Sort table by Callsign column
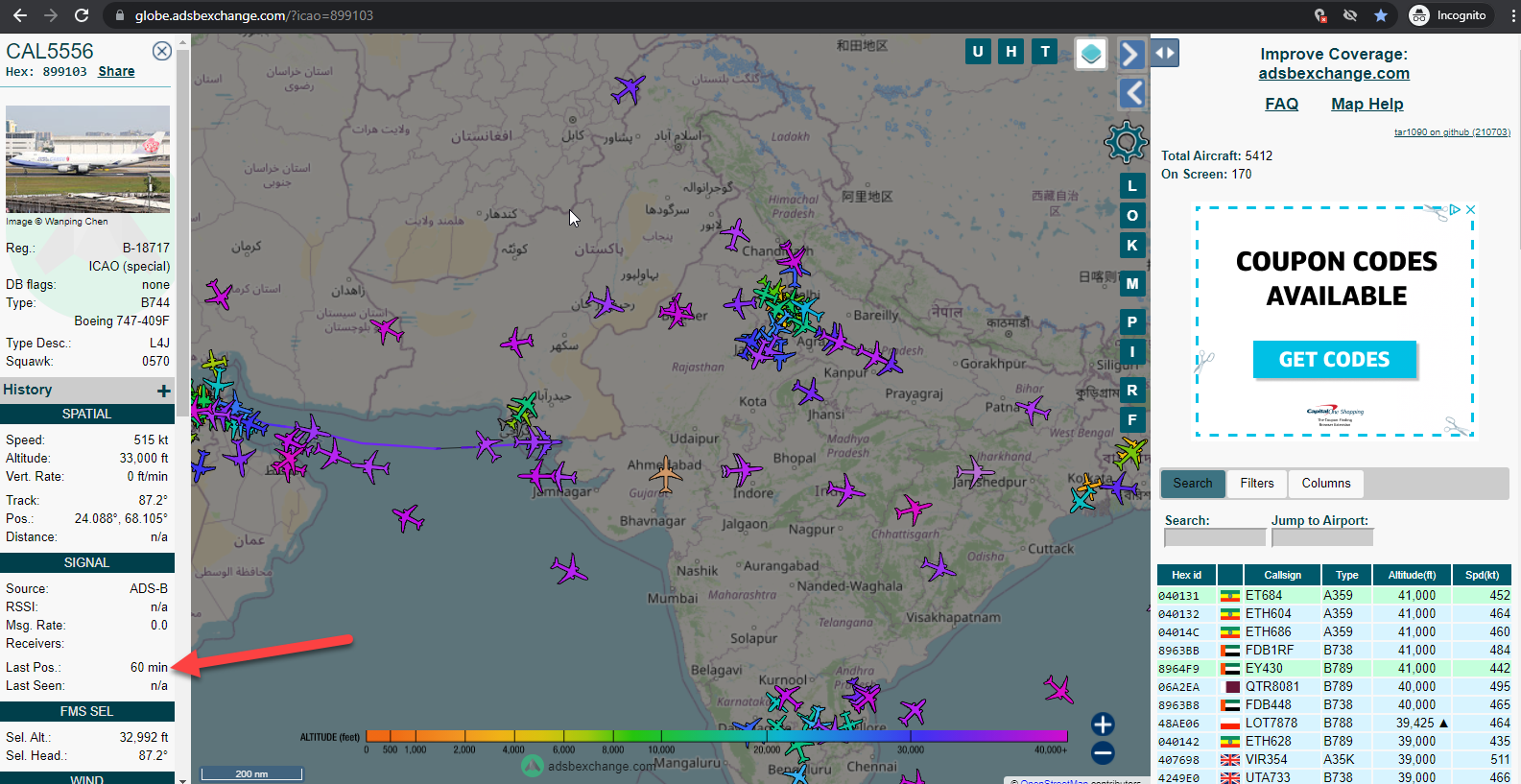Viewport: 1521px width, 784px height. [1282, 575]
